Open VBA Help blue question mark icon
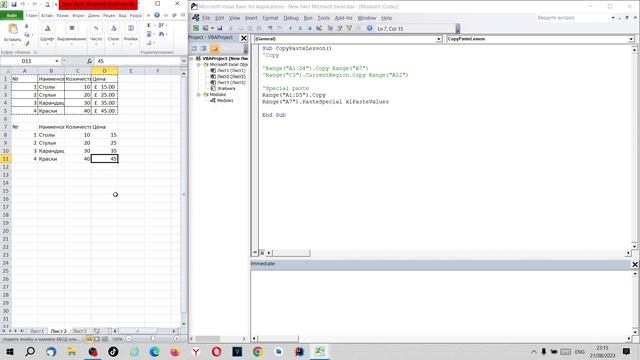640x360 pixels. click(369, 28)
